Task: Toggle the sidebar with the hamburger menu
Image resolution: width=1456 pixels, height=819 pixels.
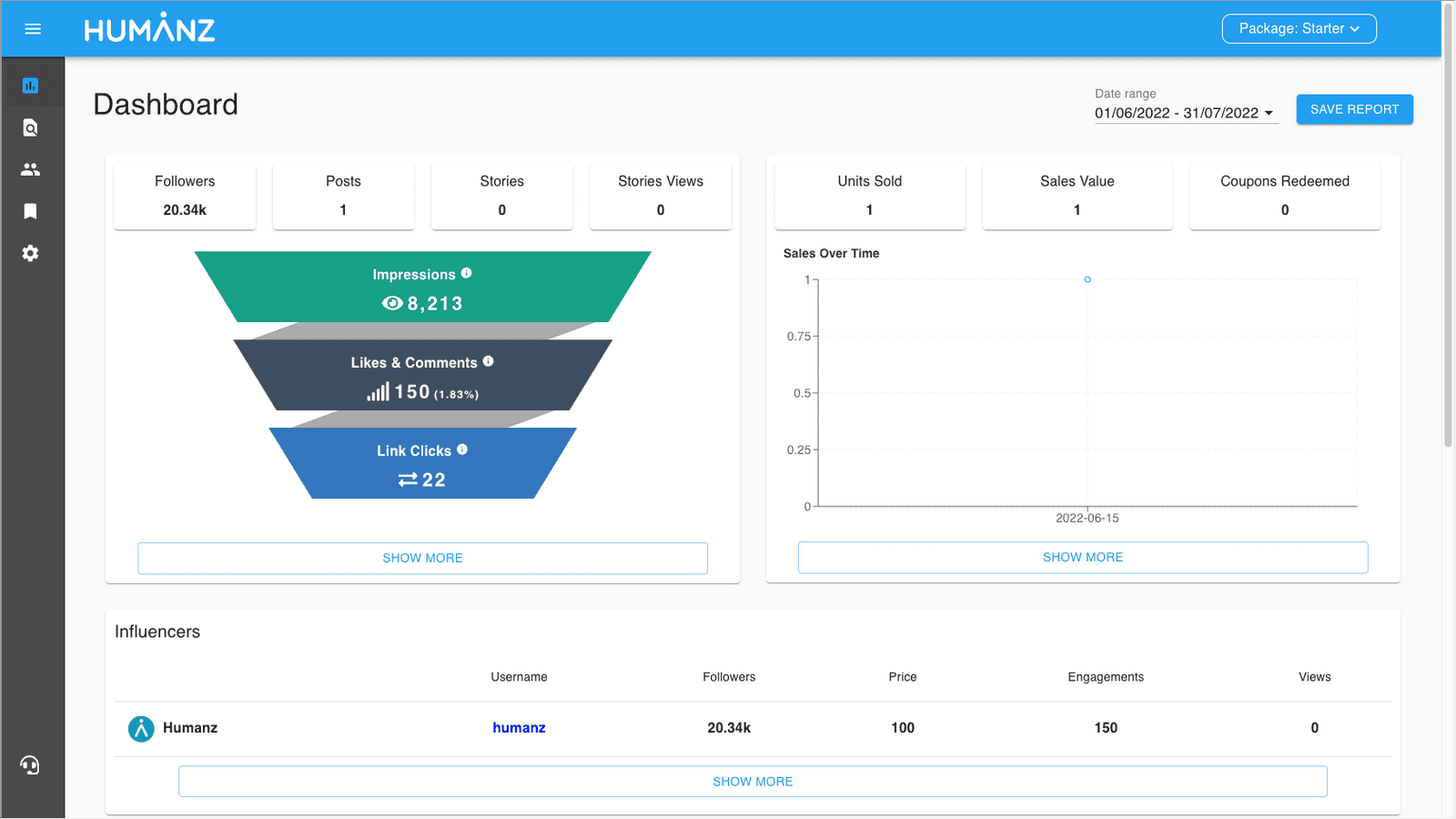Action: click(33, 28)
